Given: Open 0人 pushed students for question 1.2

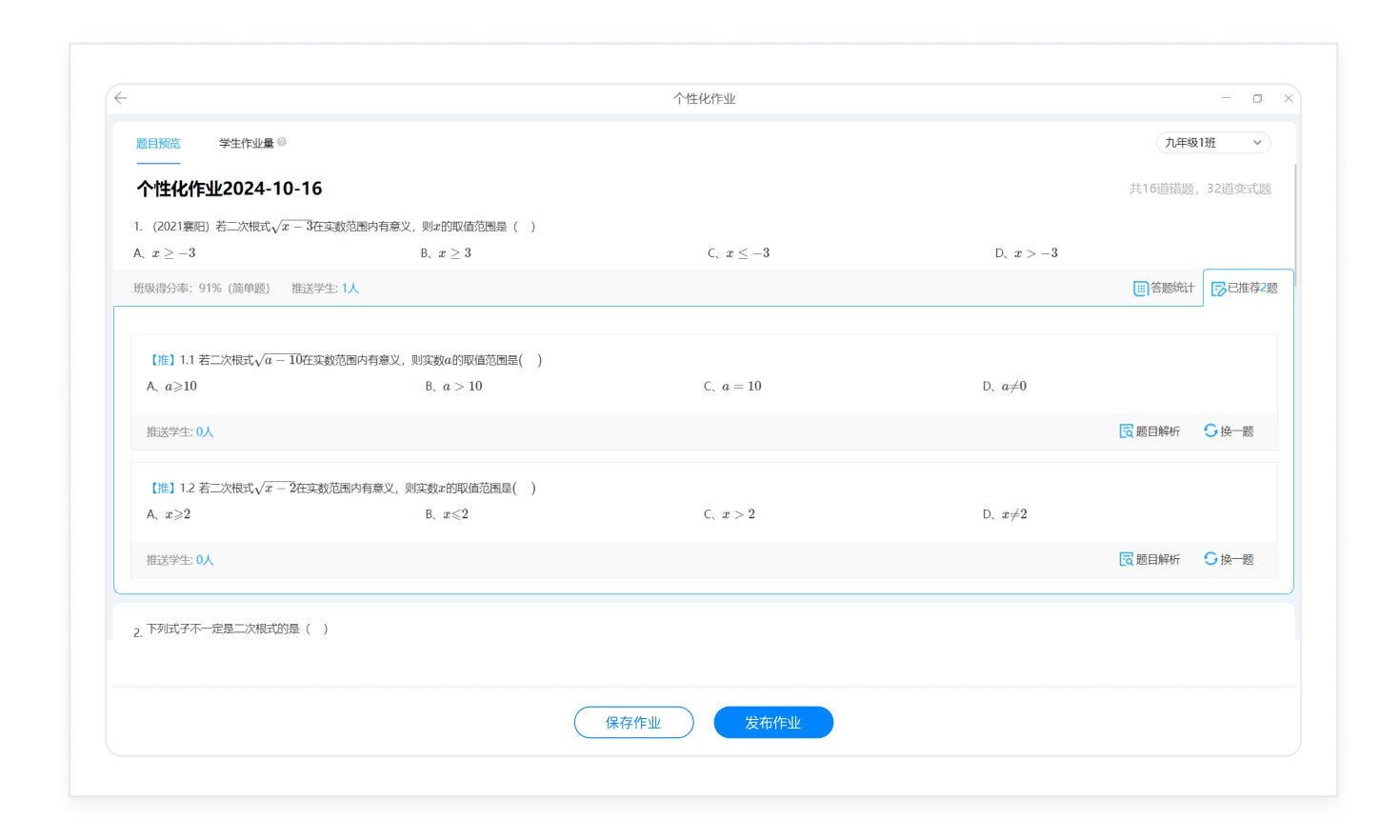Looking at the screenshot, I should (x=205, y=560).
